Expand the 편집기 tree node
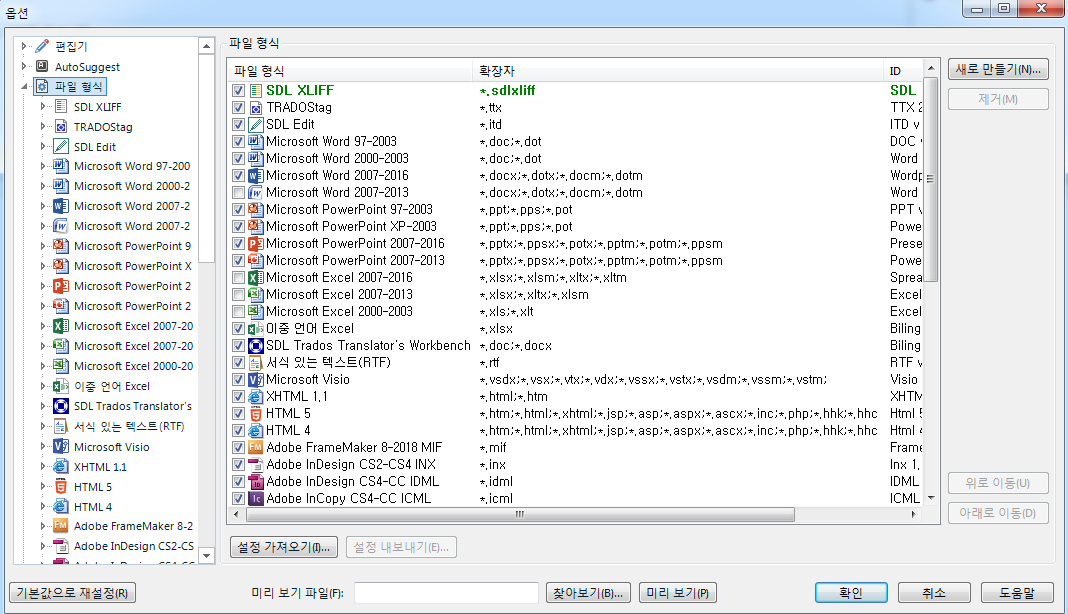Image resolution: width=1068 pixels, height=614 pixels. 24,46
